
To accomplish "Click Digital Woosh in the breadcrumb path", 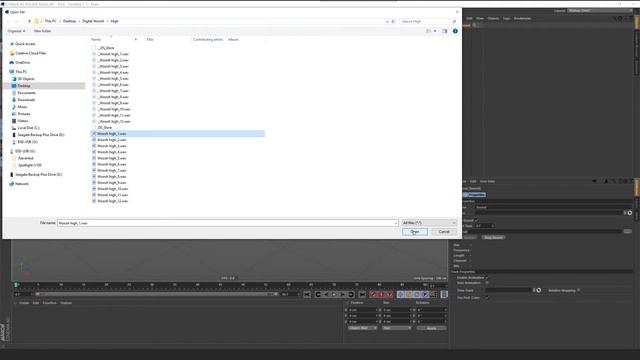I will tap(93, 21).
